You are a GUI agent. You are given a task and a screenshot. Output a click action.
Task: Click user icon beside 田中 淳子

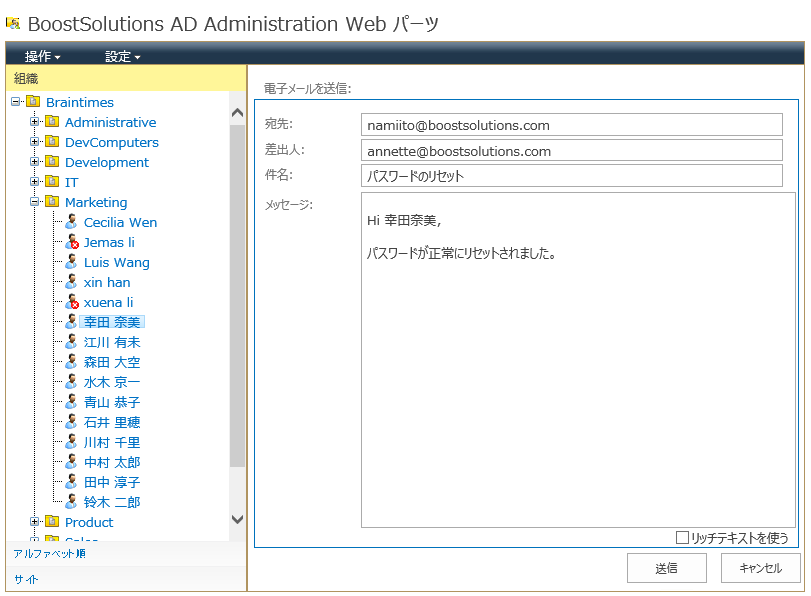tap(71, 481)
